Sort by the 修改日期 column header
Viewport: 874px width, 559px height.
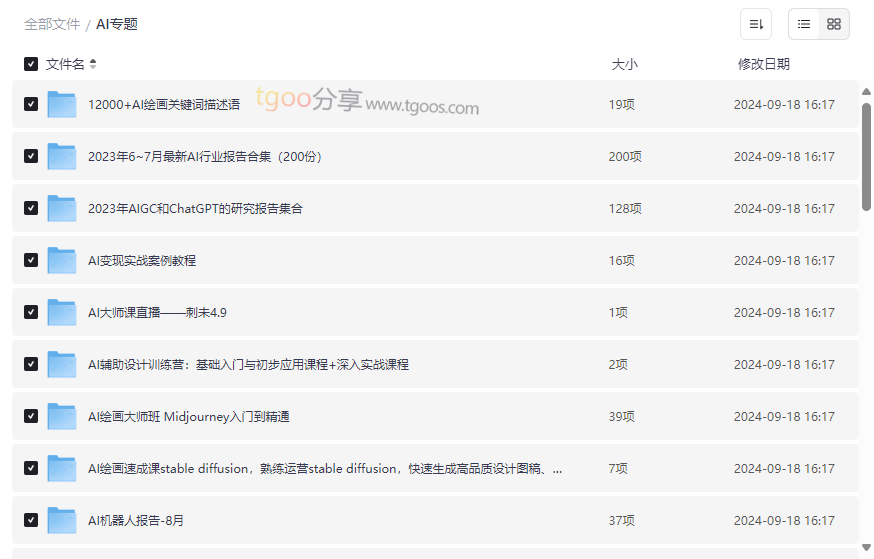tap(763, 64)
